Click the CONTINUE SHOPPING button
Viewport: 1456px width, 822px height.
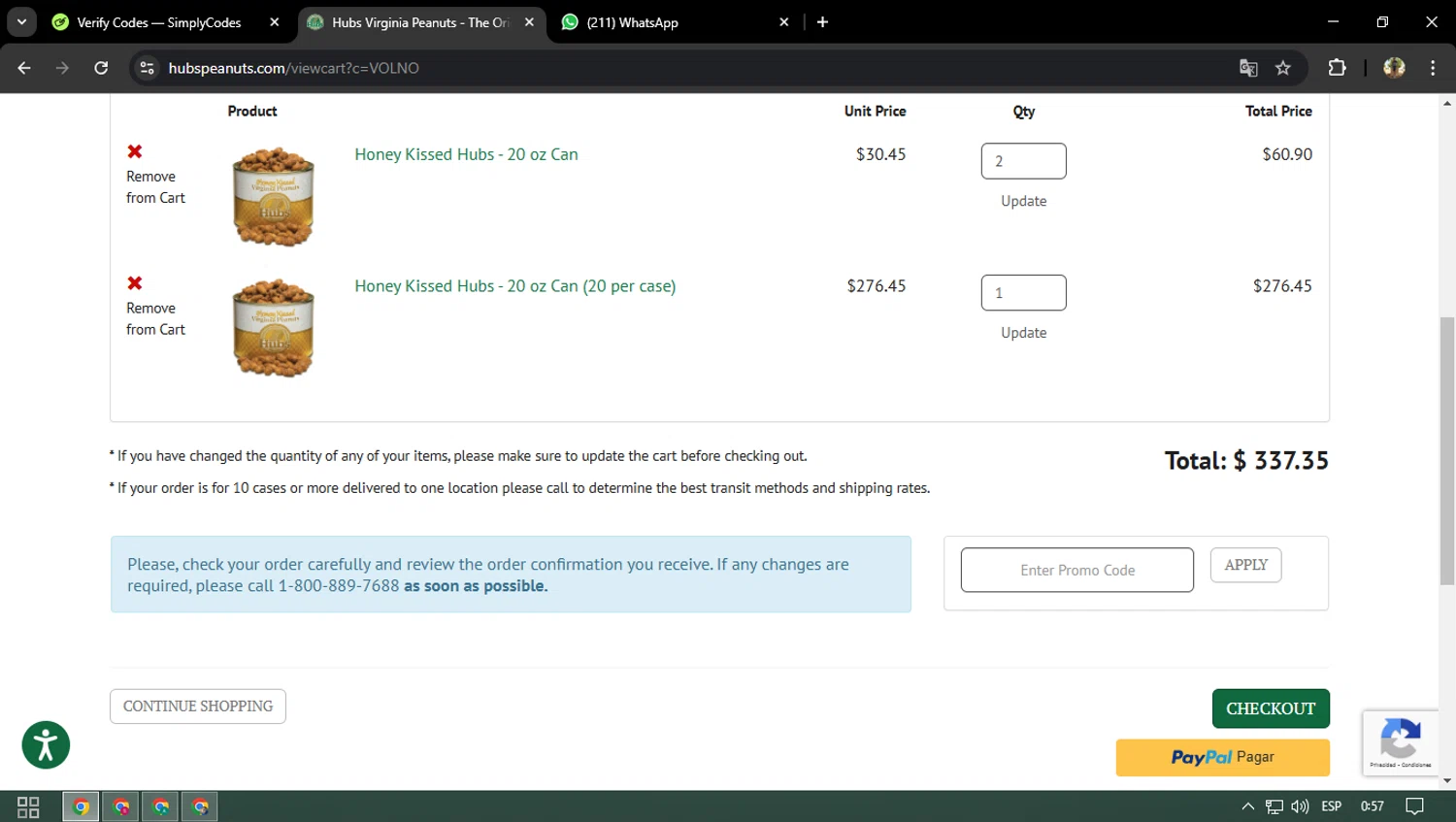pos(198,707)
